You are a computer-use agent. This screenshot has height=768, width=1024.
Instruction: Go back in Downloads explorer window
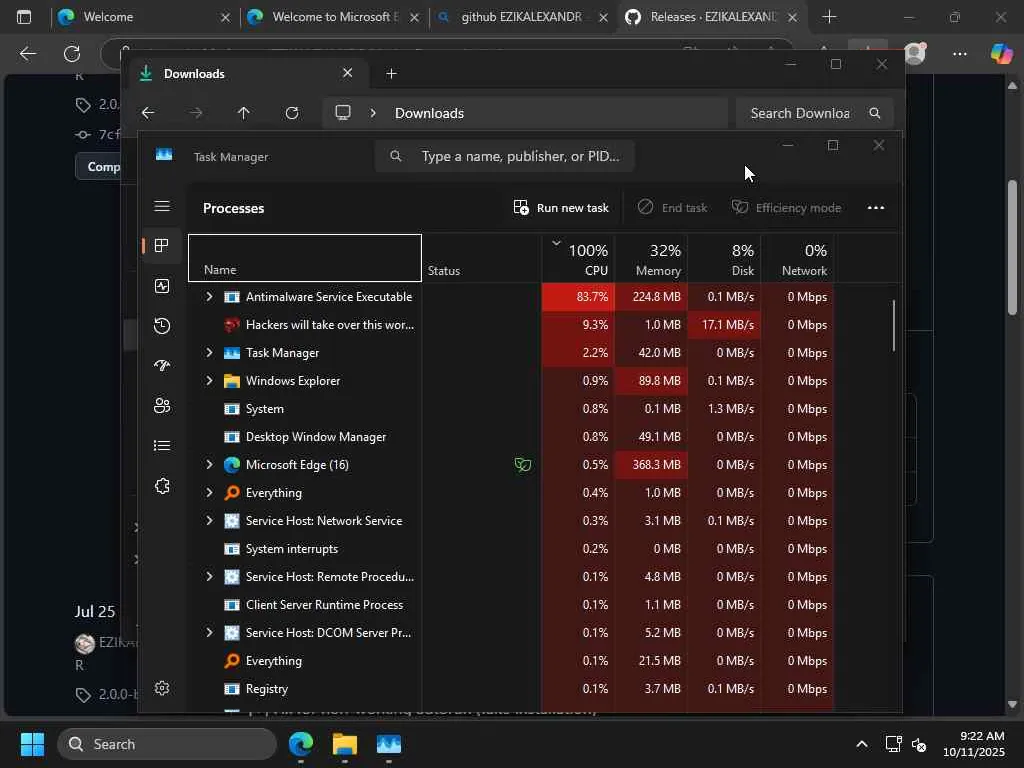tap(148, 113)
